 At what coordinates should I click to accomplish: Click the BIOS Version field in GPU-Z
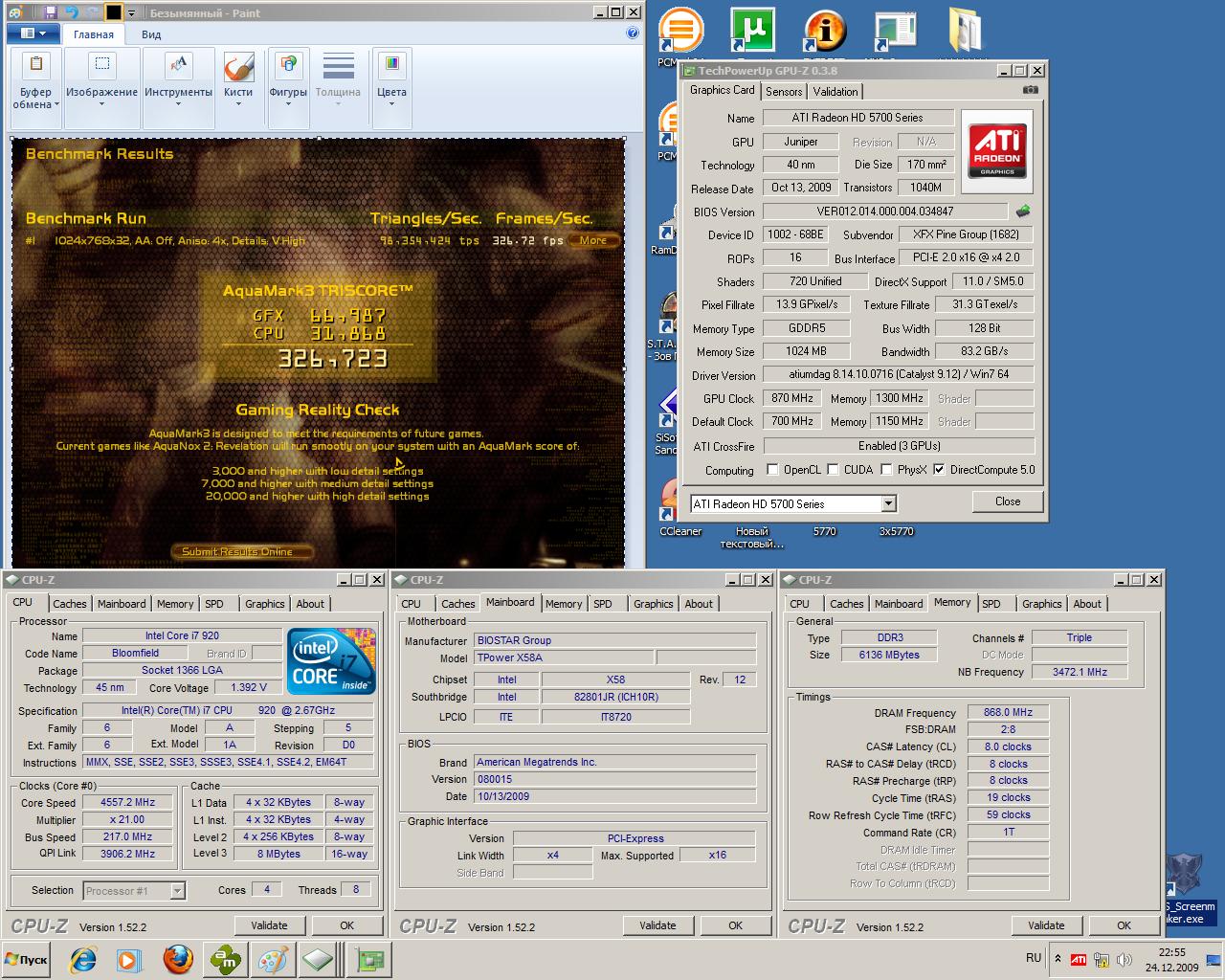[885, 212]
